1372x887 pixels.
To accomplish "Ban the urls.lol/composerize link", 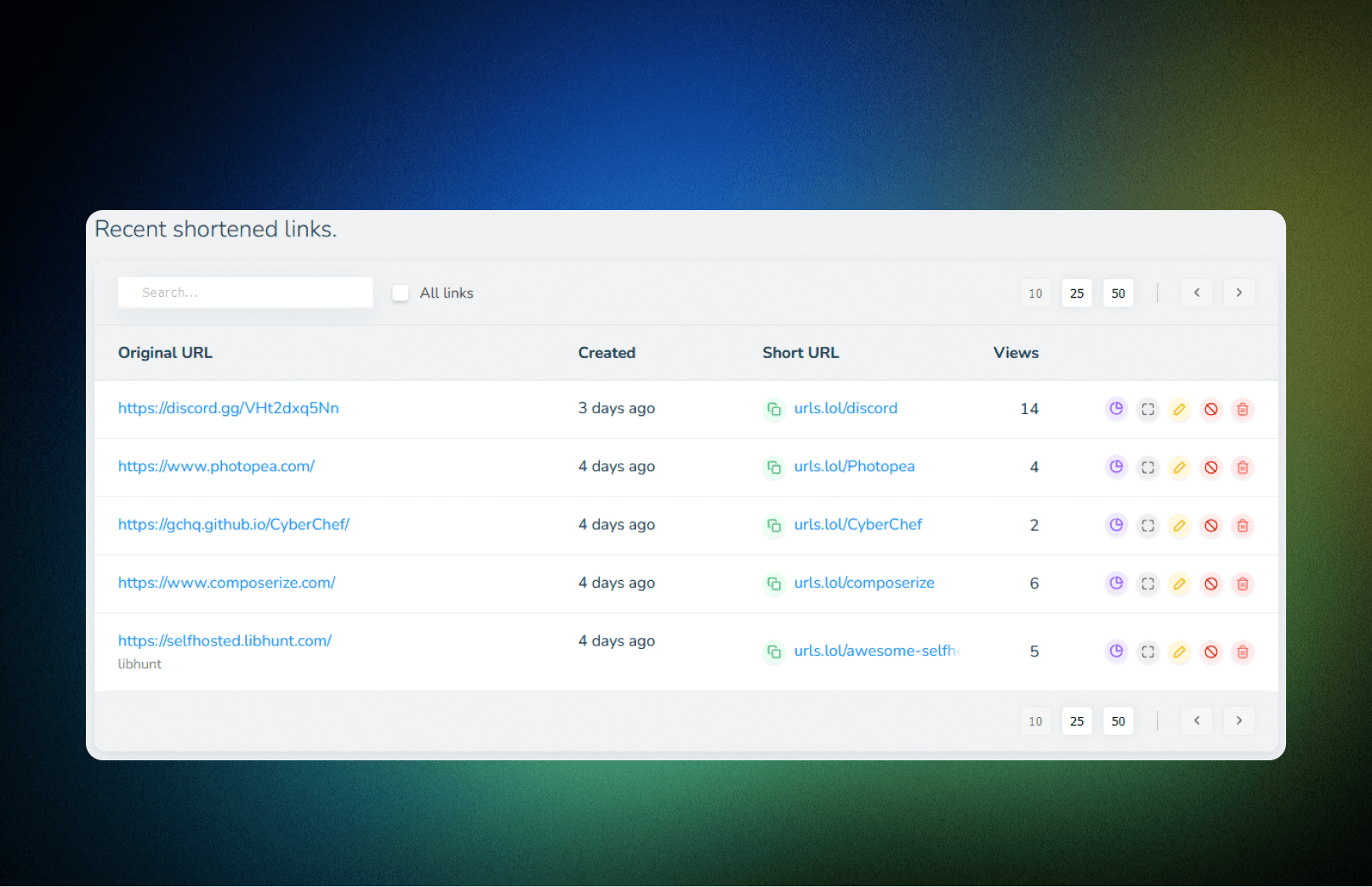I will tap(1211, 583).
